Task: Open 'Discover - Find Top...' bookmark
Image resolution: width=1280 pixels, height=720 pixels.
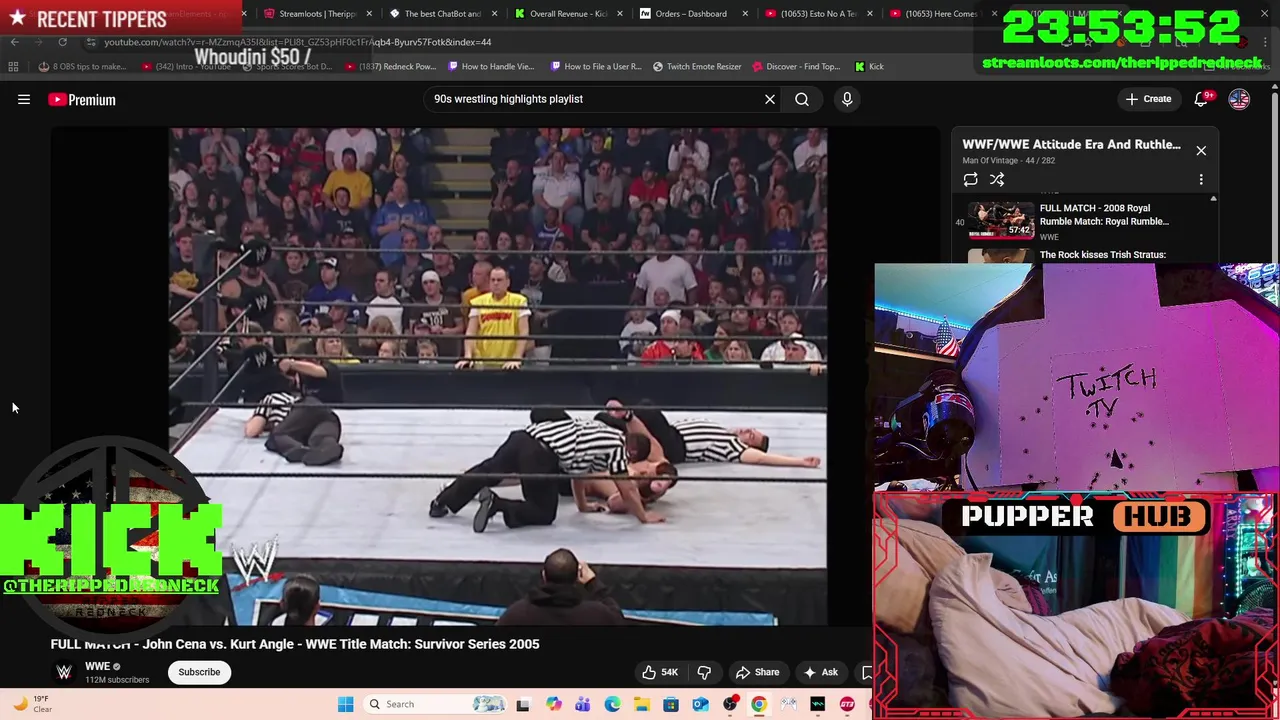Action: (796, 66)
